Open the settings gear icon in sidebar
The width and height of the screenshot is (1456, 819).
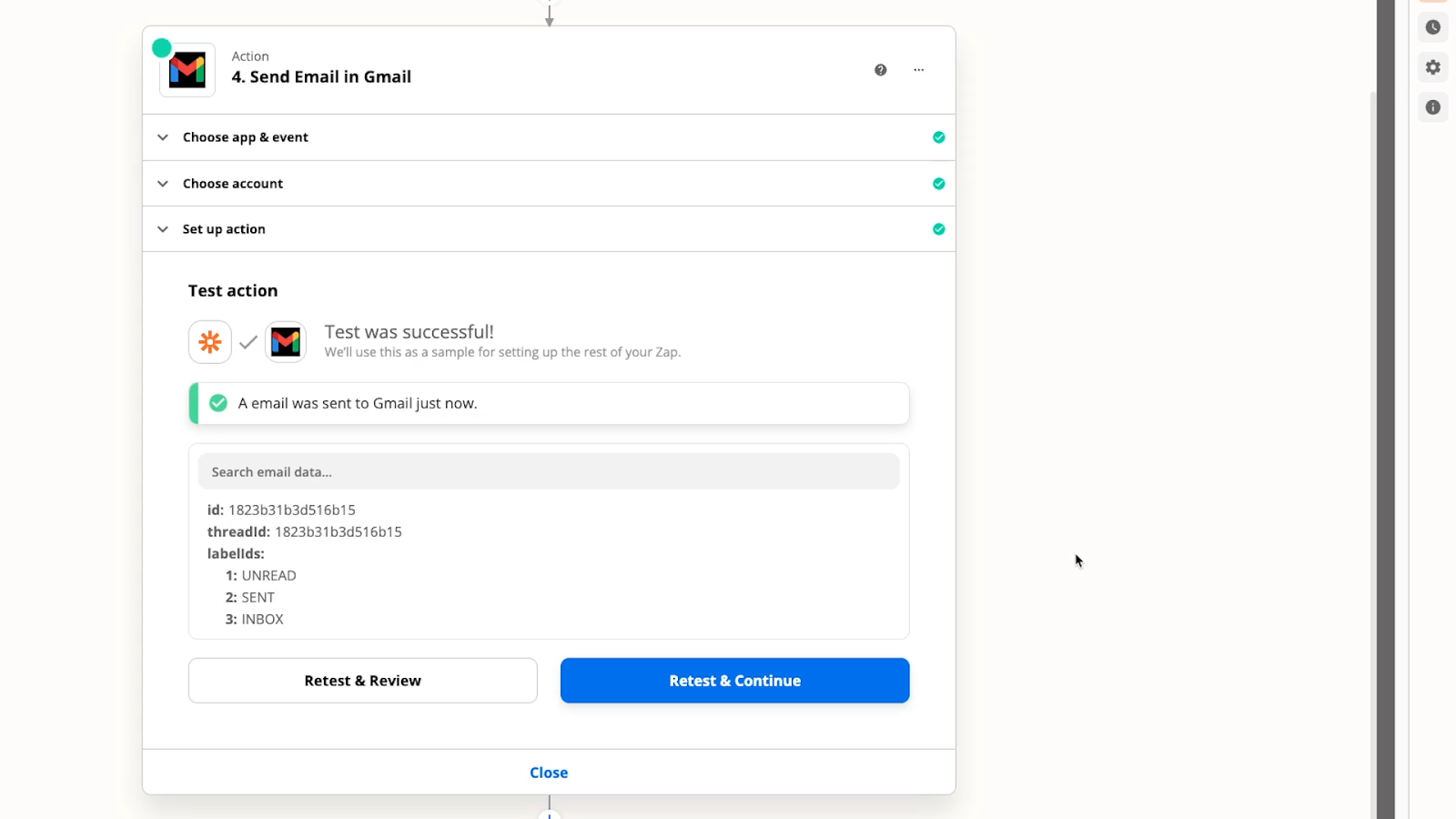tap(1433, 67)
